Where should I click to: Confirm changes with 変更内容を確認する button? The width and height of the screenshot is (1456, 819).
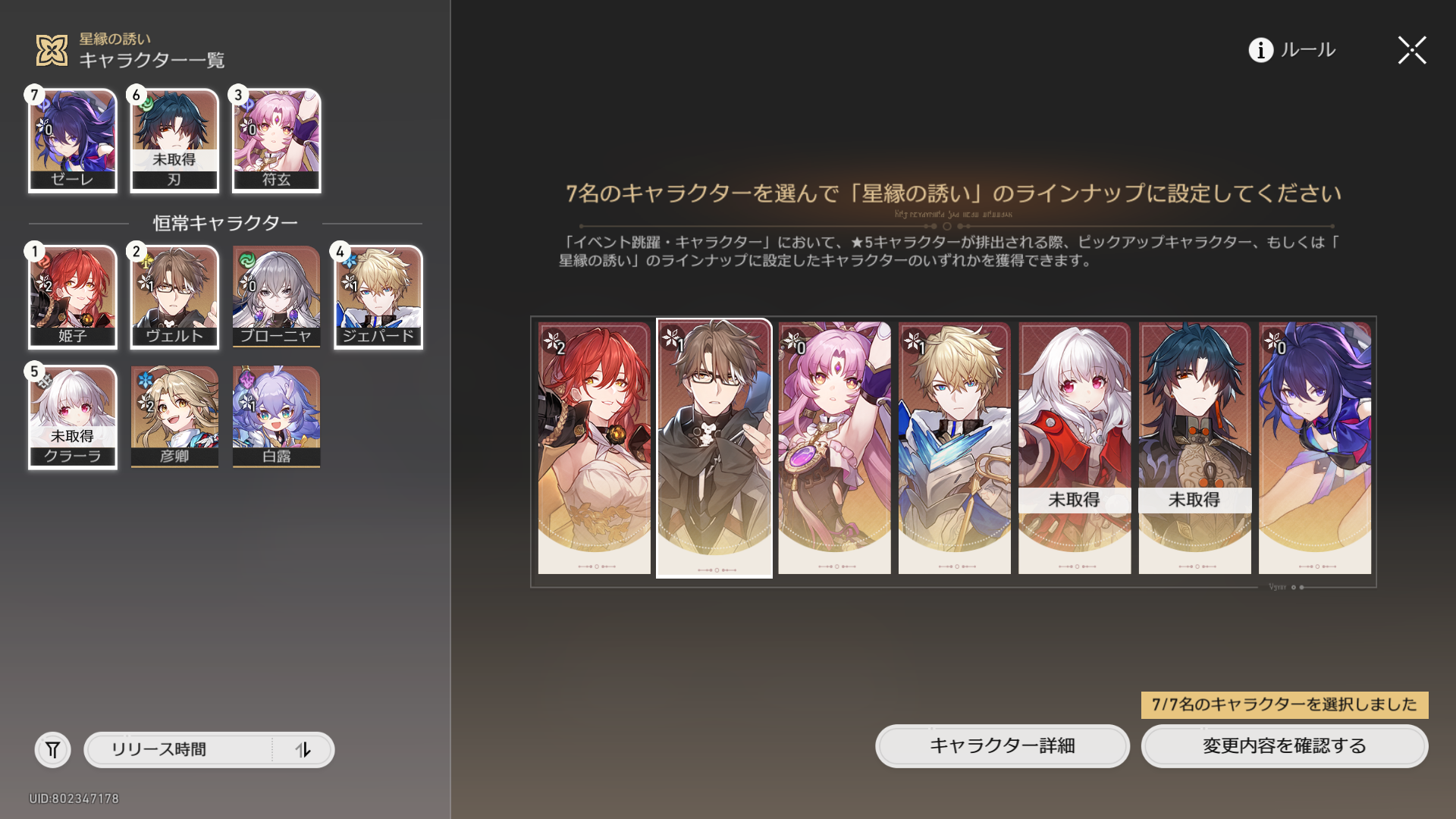(x=1285, y=746)
